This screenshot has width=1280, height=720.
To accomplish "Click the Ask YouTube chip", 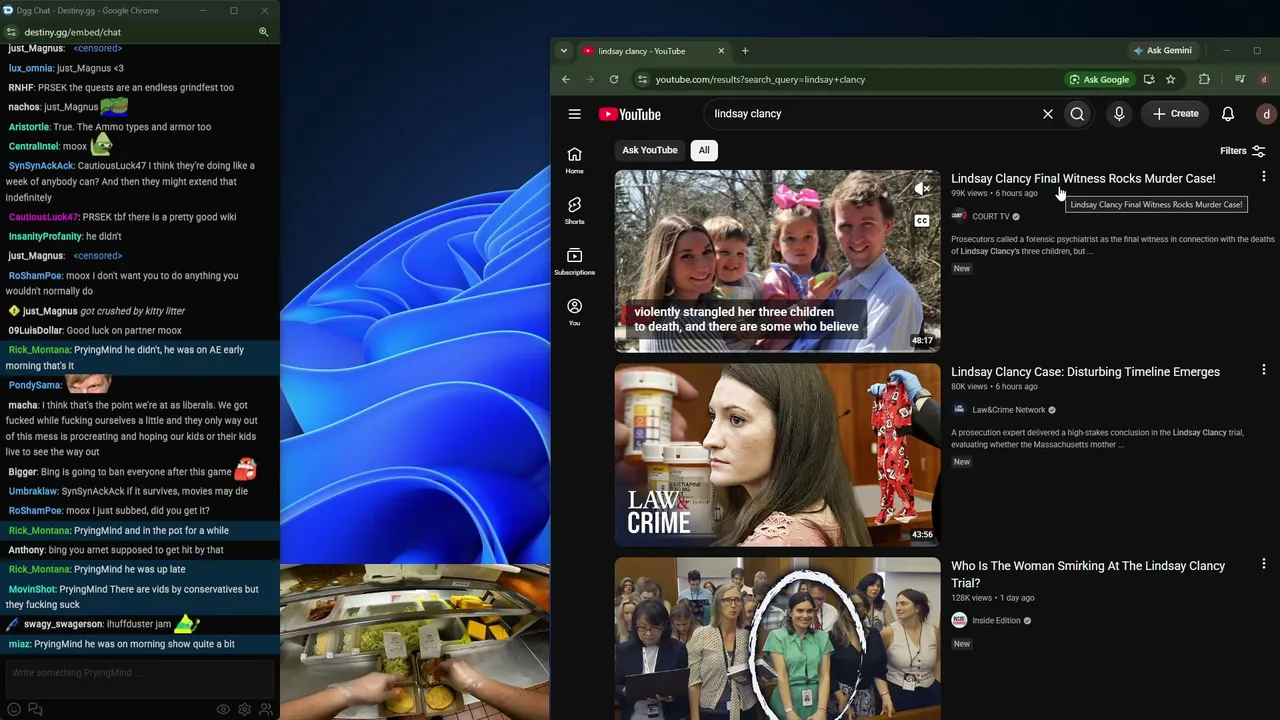I will (650, 150).
